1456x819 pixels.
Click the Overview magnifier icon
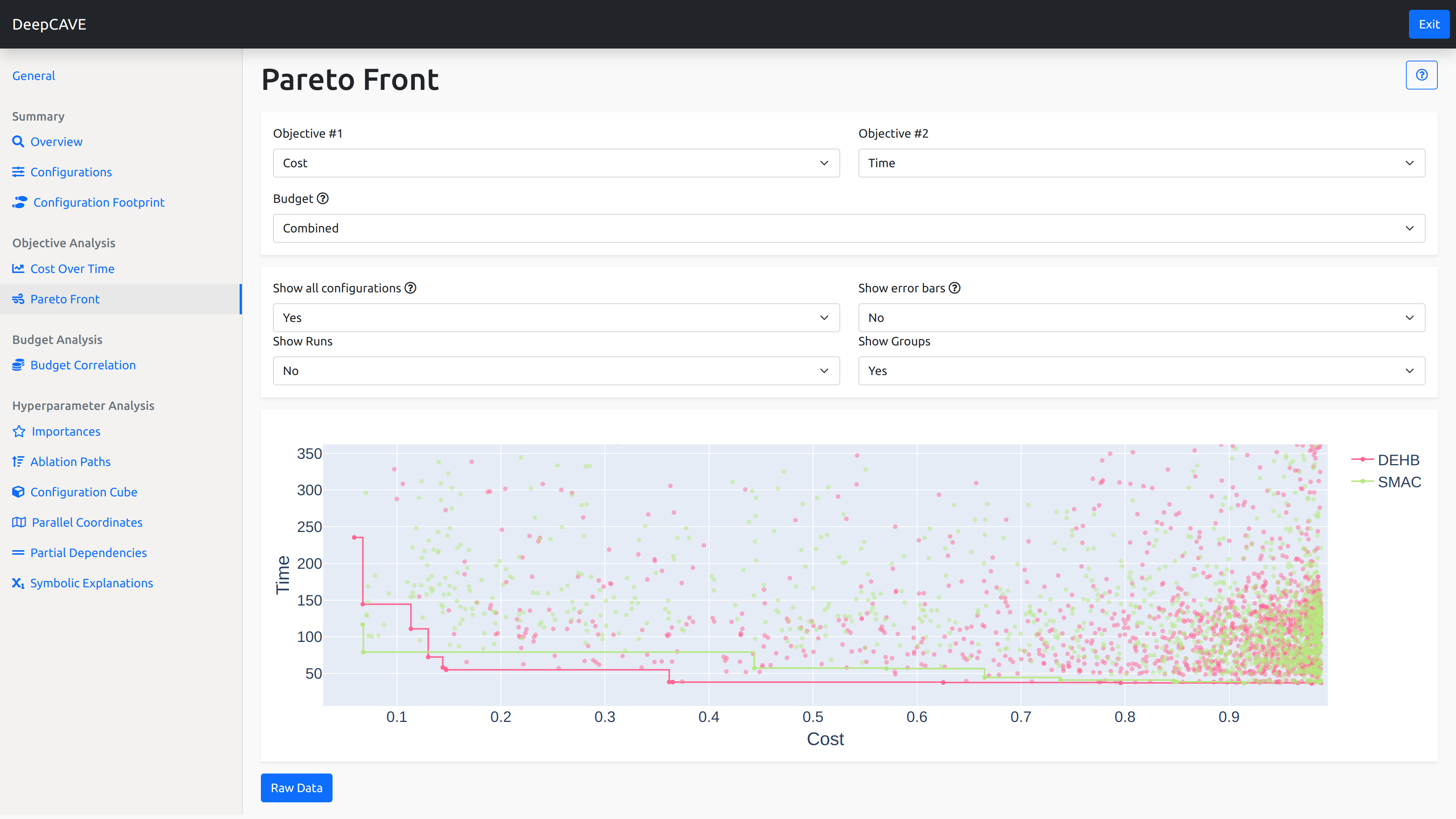coord(18,141)
